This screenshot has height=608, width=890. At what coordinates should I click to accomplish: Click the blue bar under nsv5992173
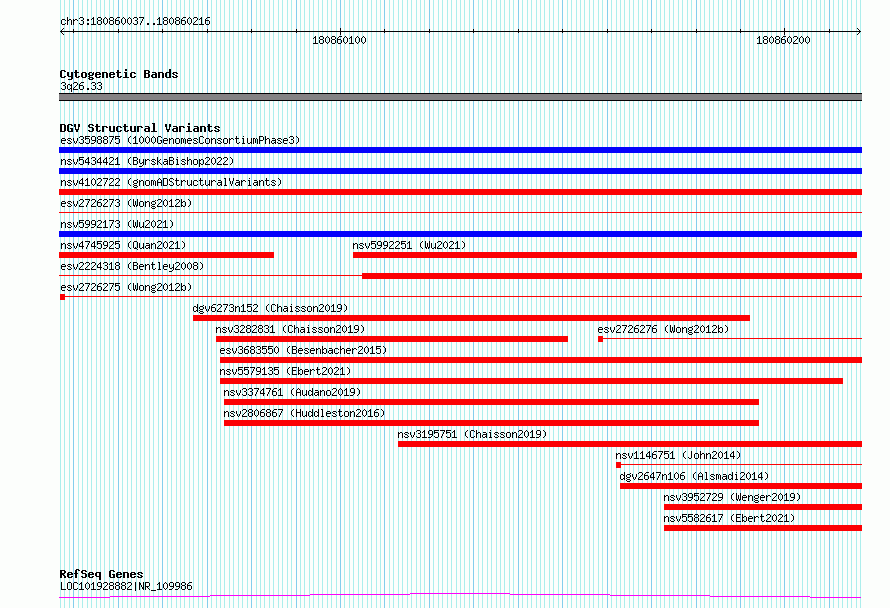pos(460,234)
